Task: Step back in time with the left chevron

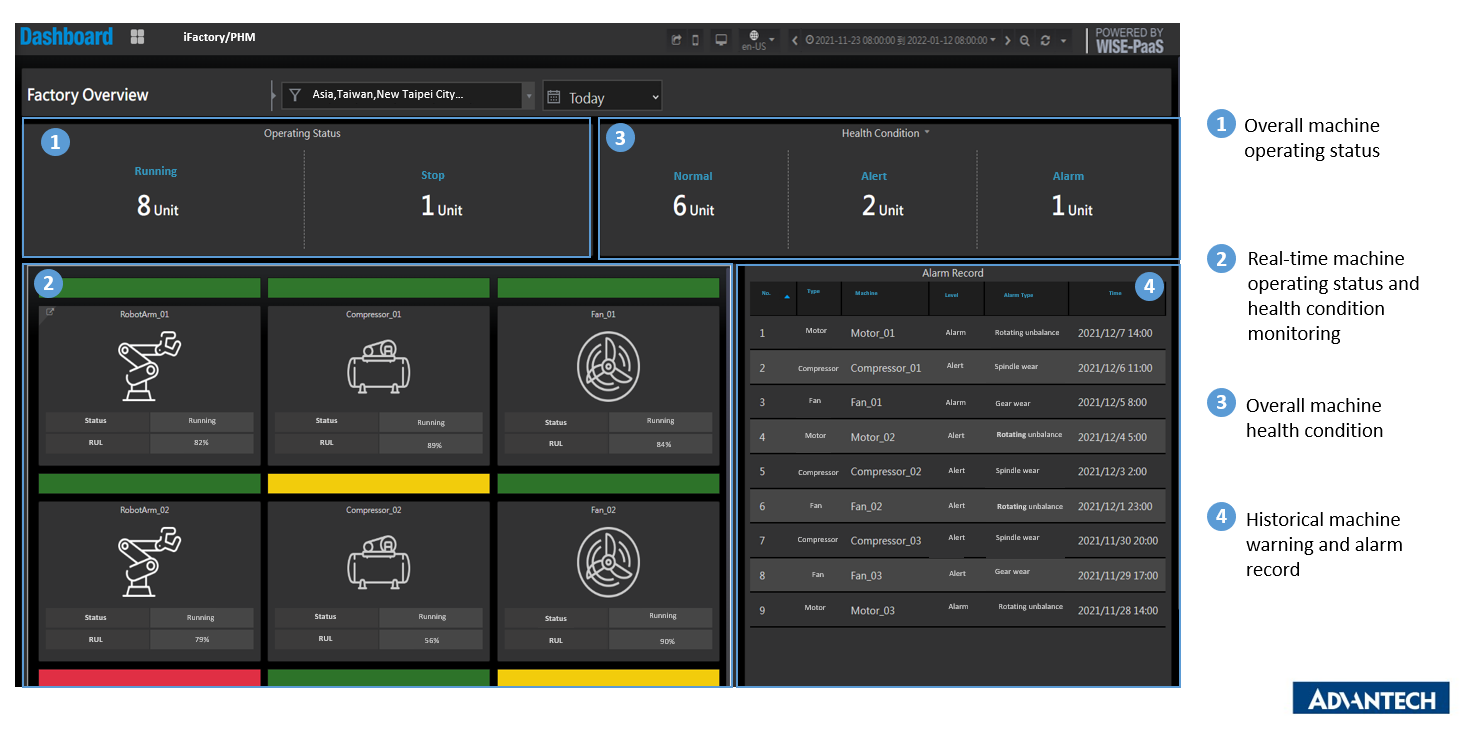Action: point(795,40)
